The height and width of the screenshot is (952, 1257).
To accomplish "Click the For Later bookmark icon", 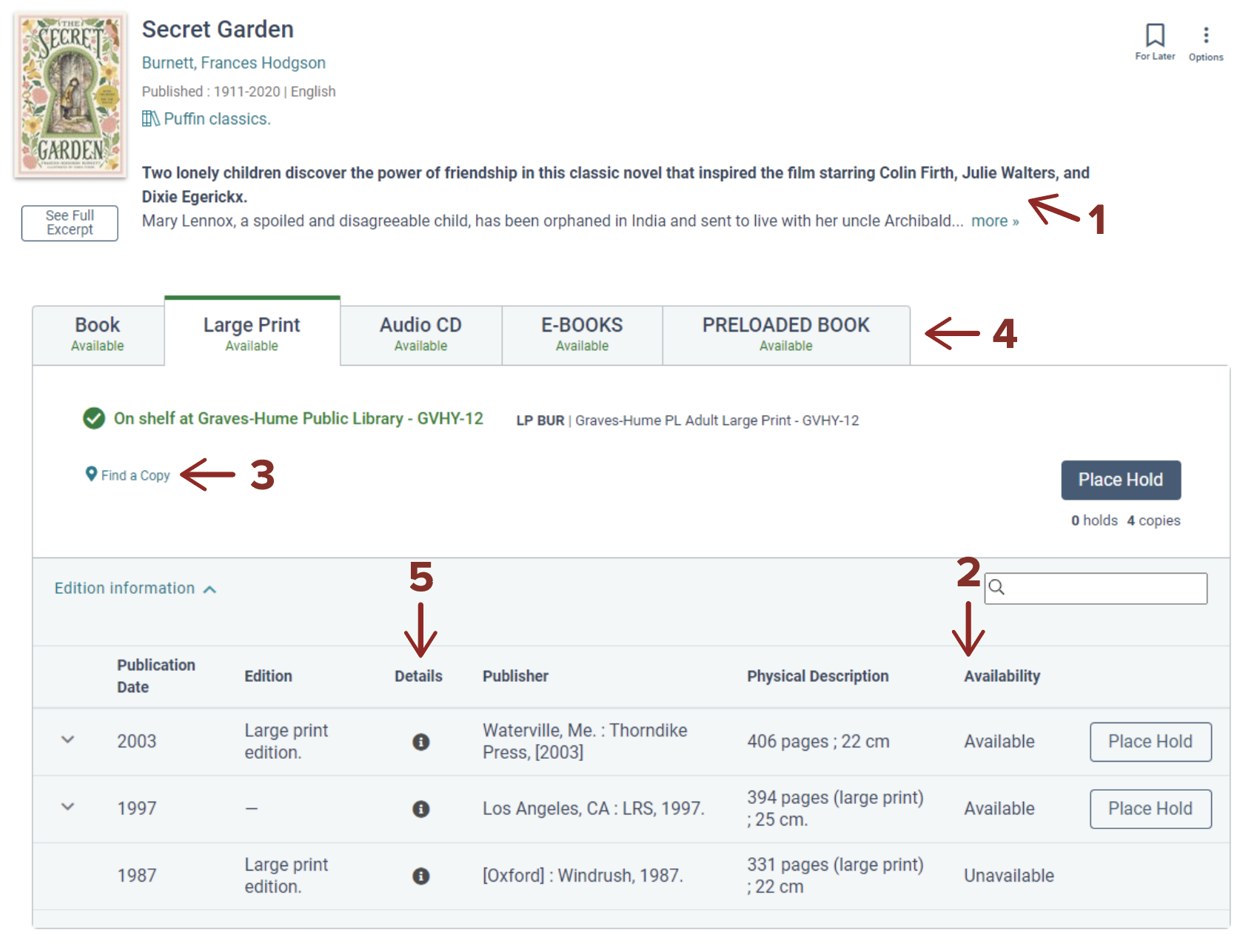I will [1155, 36].
